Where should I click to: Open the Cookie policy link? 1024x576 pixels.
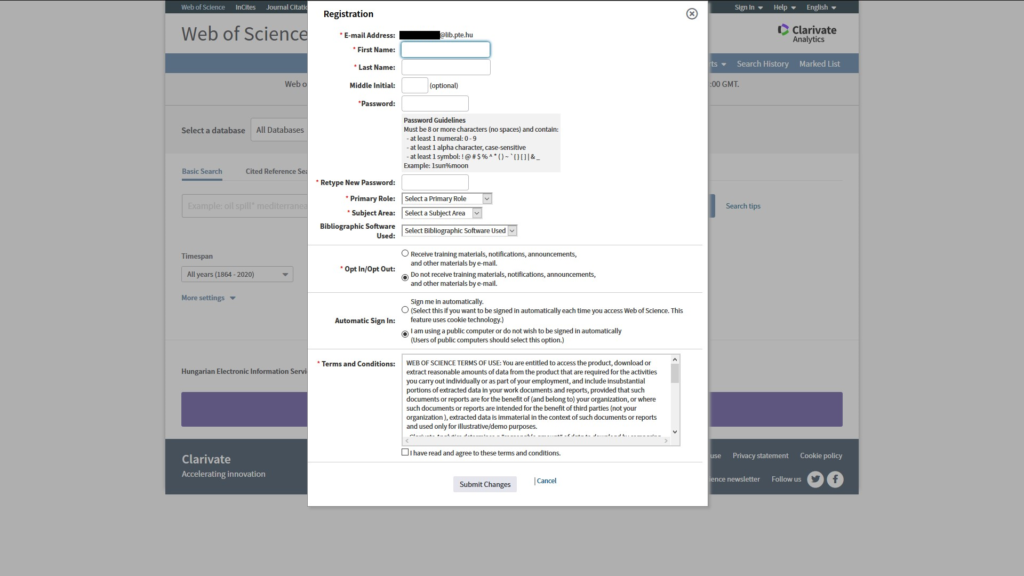pos(821,456)
